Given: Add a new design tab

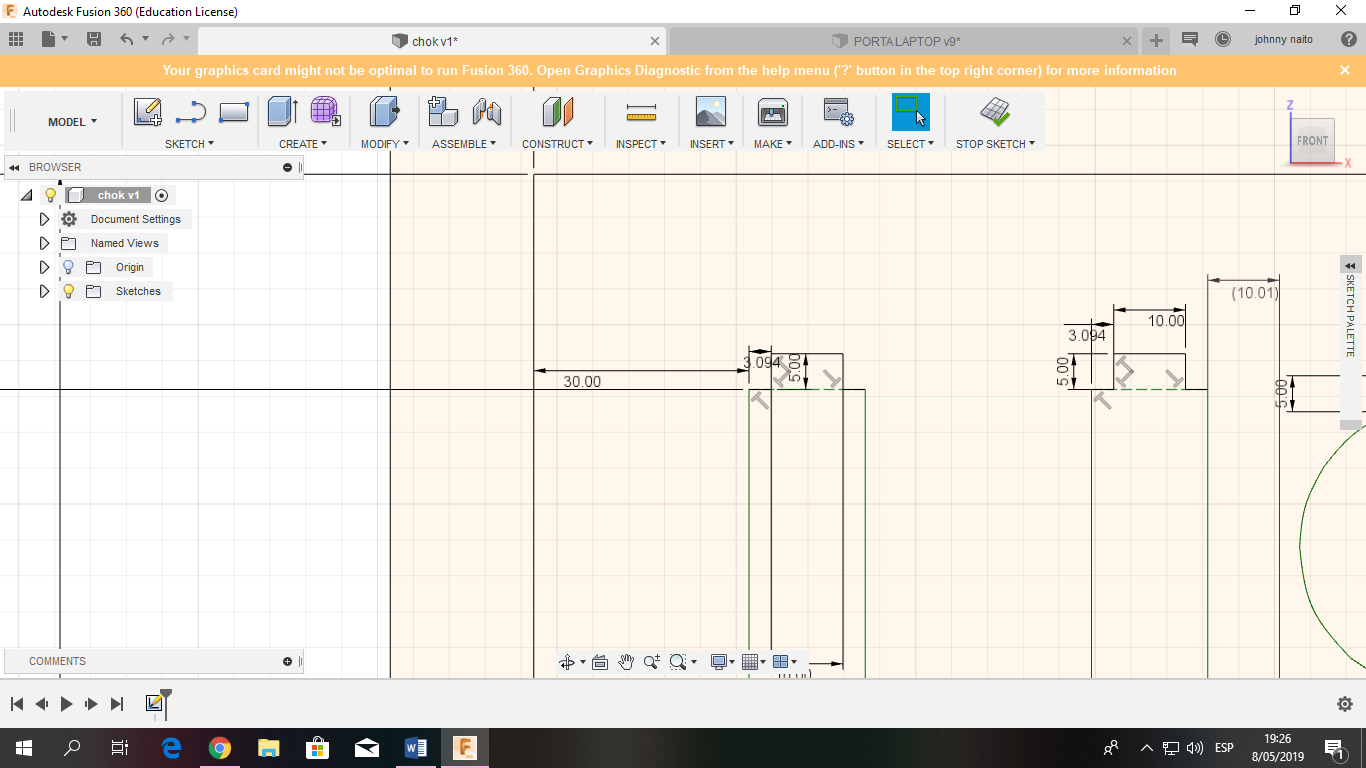Looking at the screenshot, I should pyautogui.click(x=1156, y=40).
